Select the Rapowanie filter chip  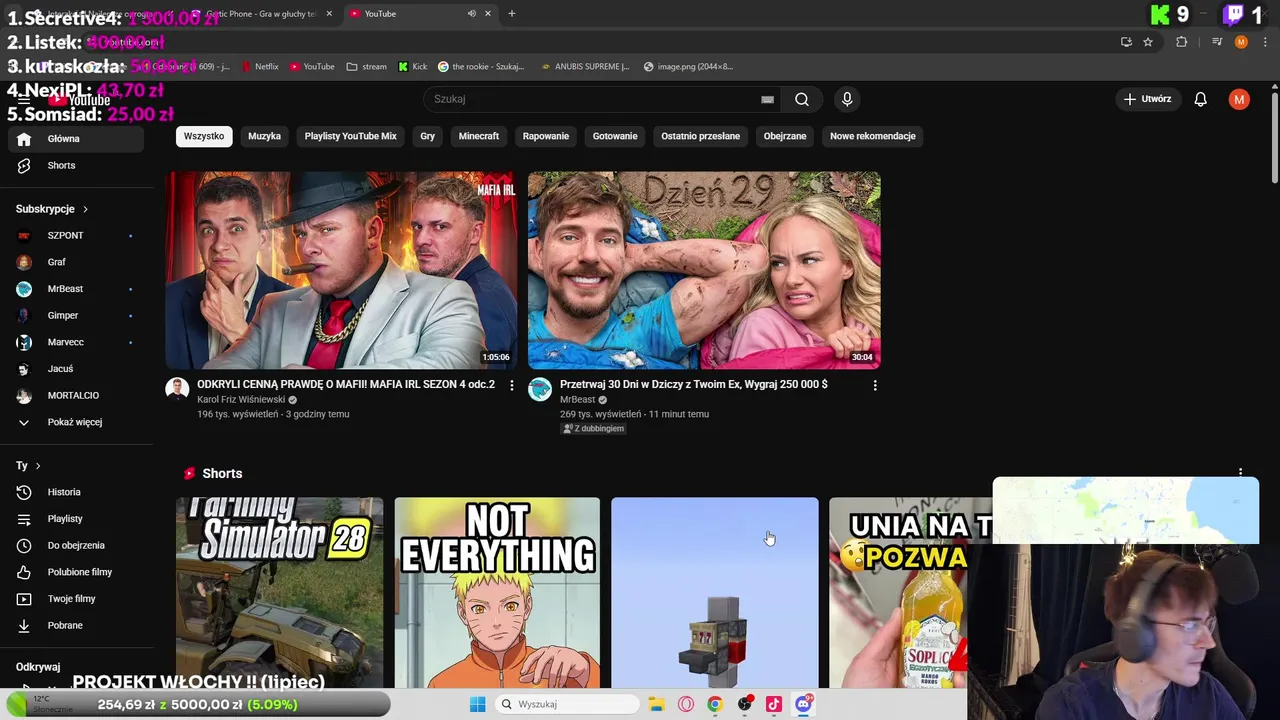(546, 136)
